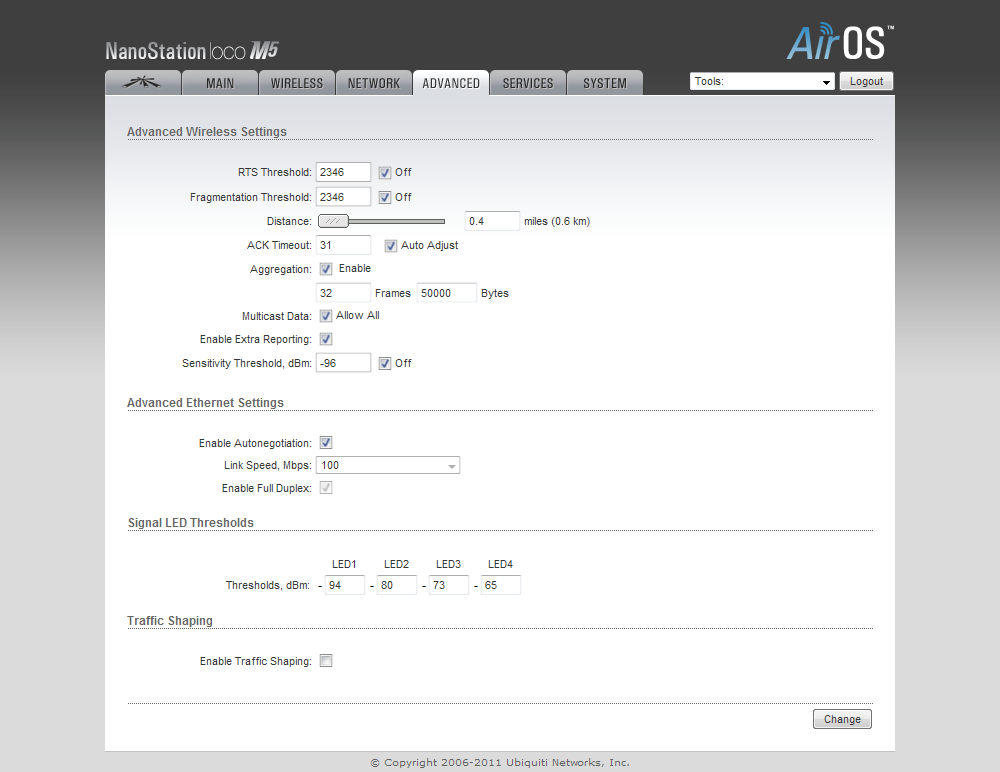Uncheck the RTS Threshold Off checkbox
1000x772 pixels.
[x=385, y=173]
